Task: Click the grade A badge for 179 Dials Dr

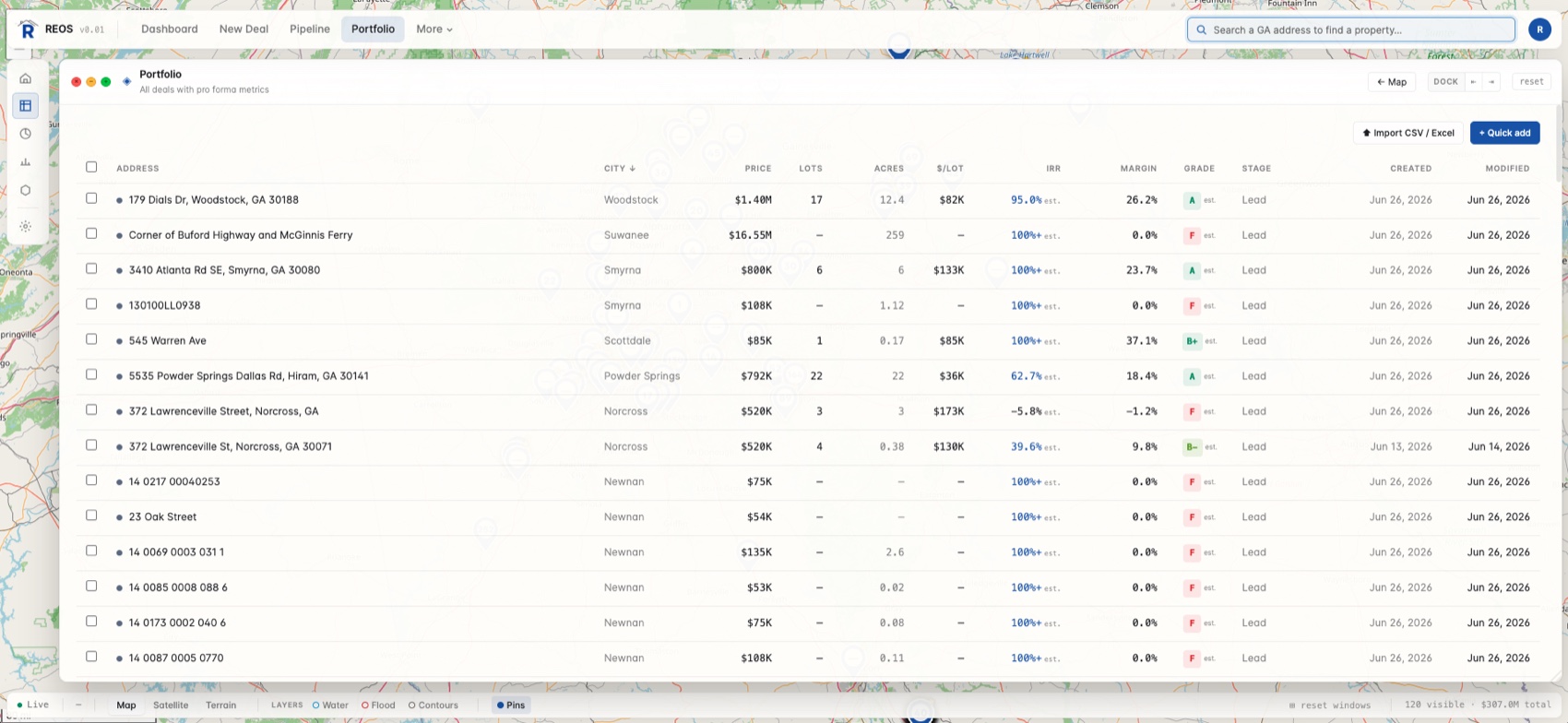Action: pyautogui.click(x=1192, y=200)
